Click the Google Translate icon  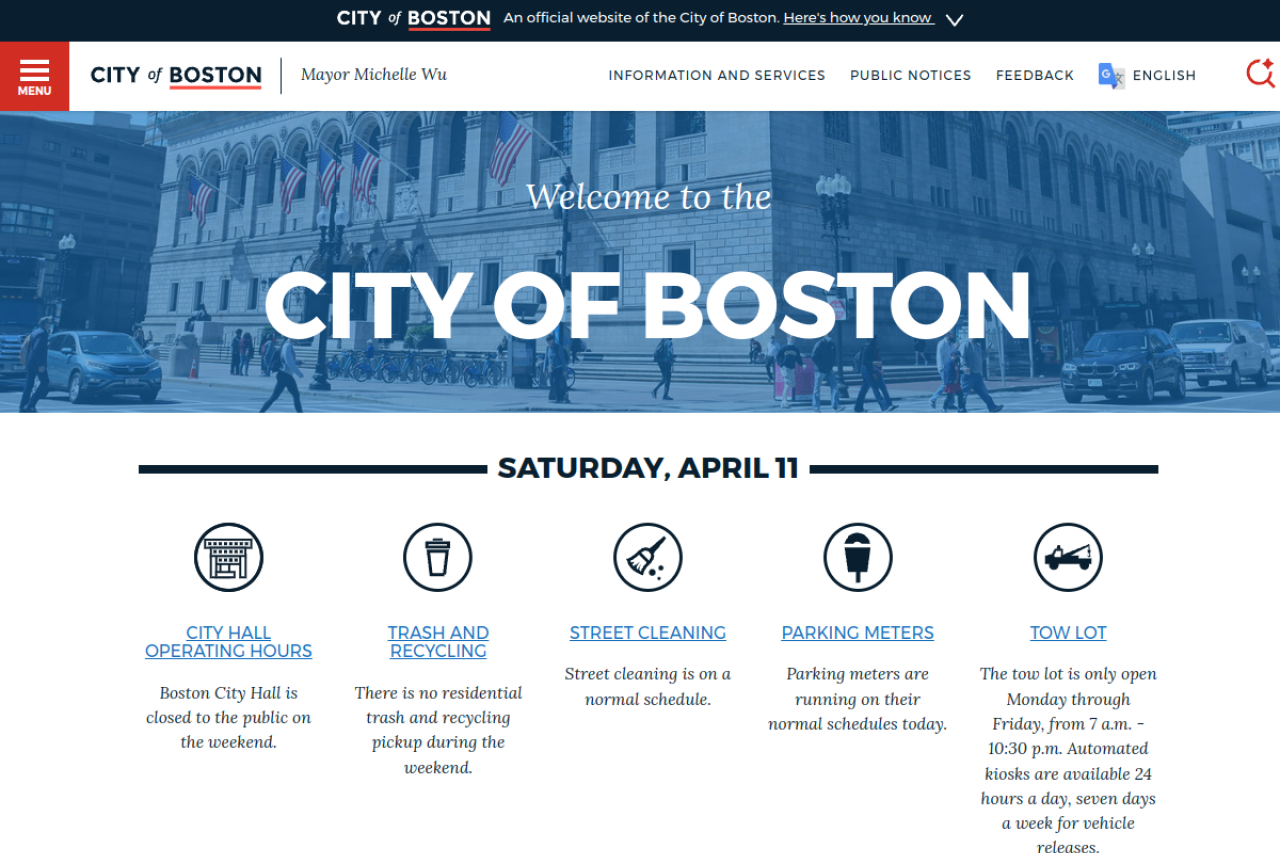[1111, 76]
